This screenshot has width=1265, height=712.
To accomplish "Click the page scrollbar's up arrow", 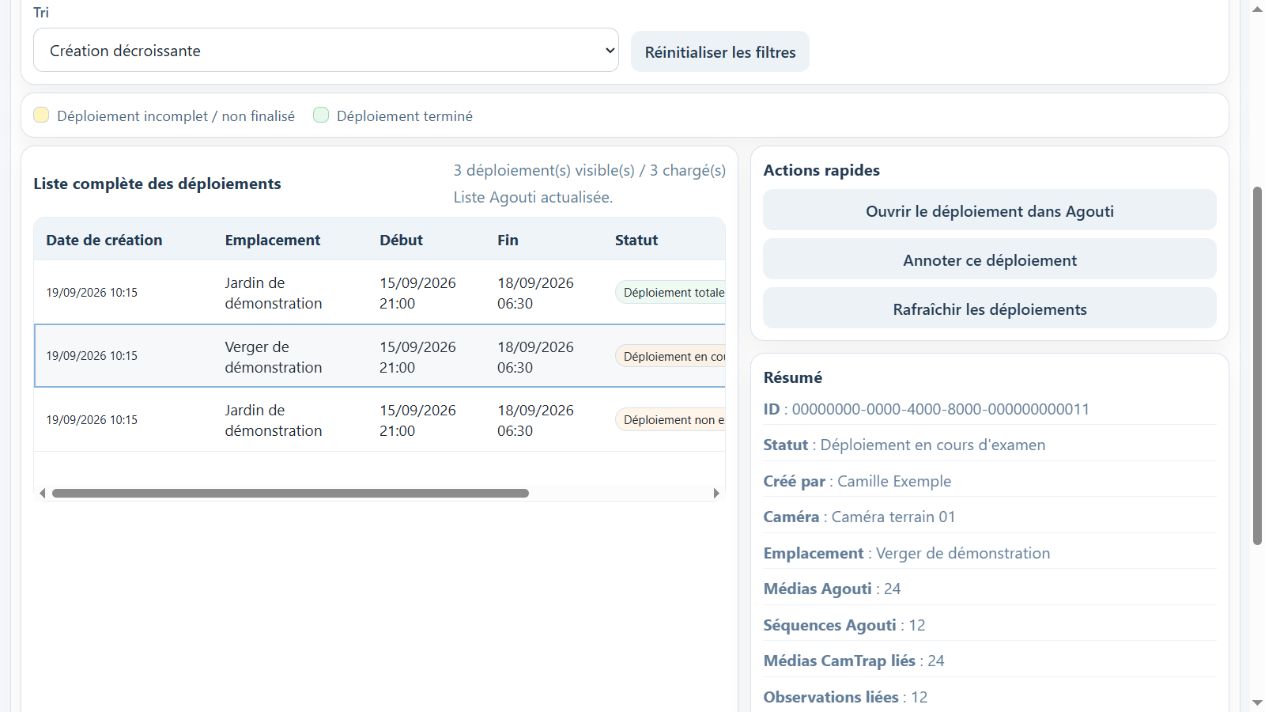I will point(1257,7).
